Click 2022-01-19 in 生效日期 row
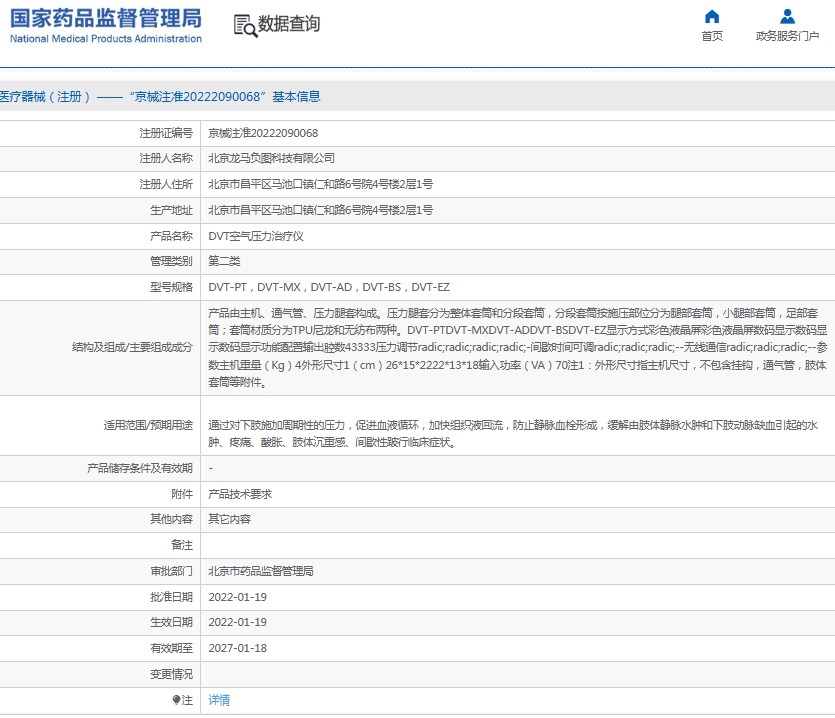835x718 pixels. (237, 622)
